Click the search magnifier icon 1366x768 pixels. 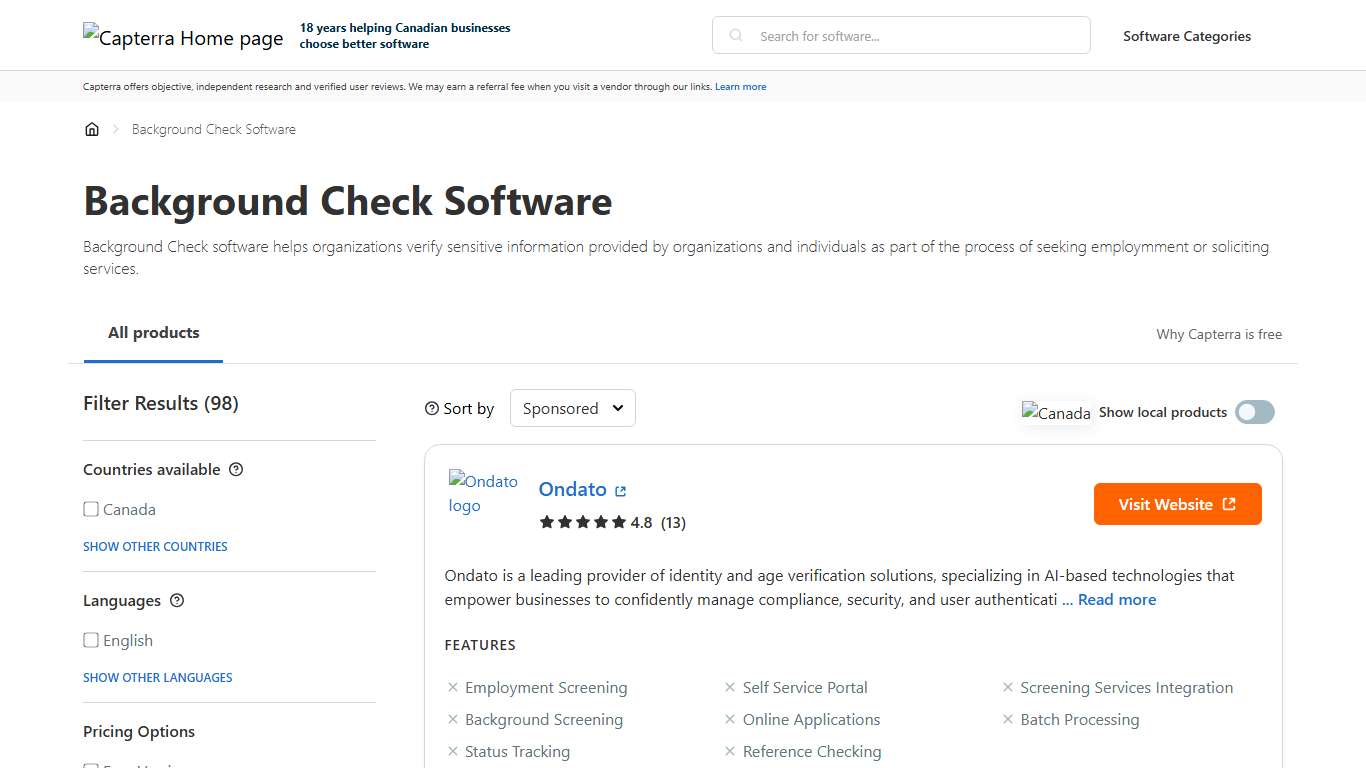pos(735,35)
